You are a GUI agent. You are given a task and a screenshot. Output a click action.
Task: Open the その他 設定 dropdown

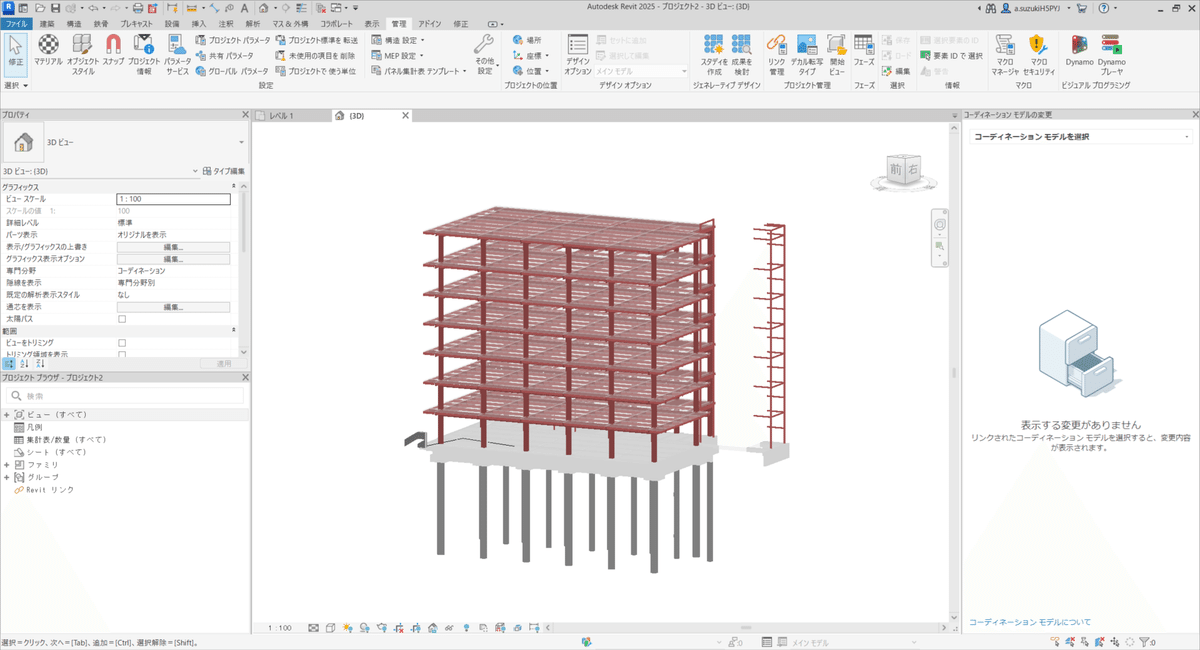point(484,55)
